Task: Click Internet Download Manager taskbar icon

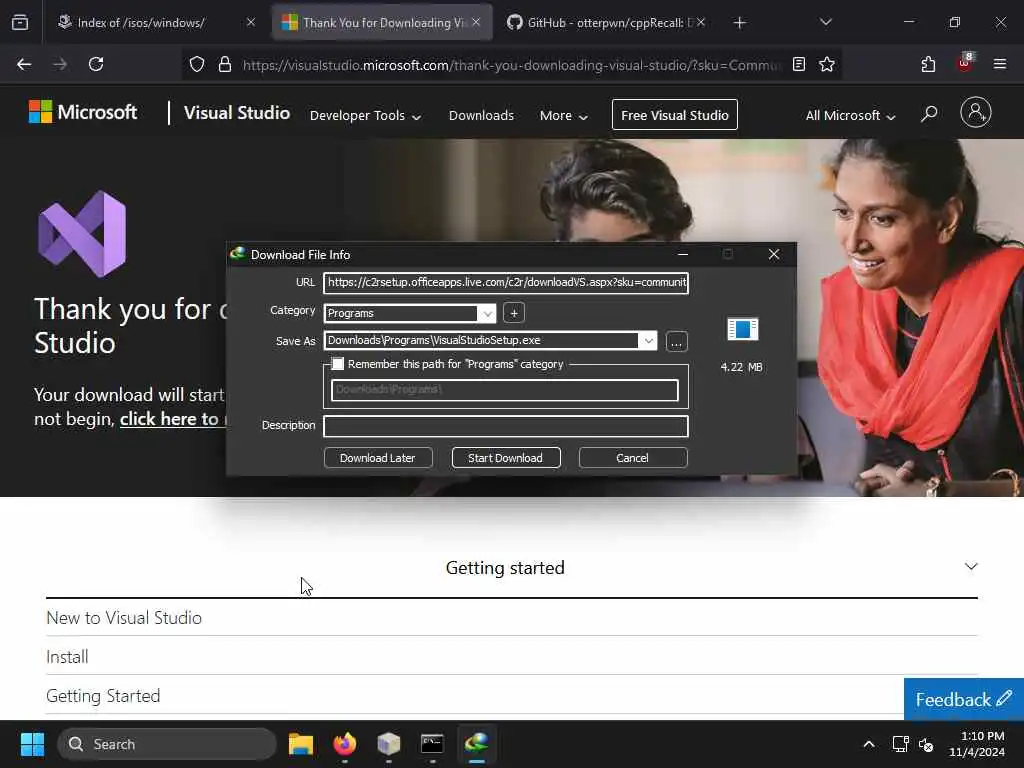Action: pos(477,743)
